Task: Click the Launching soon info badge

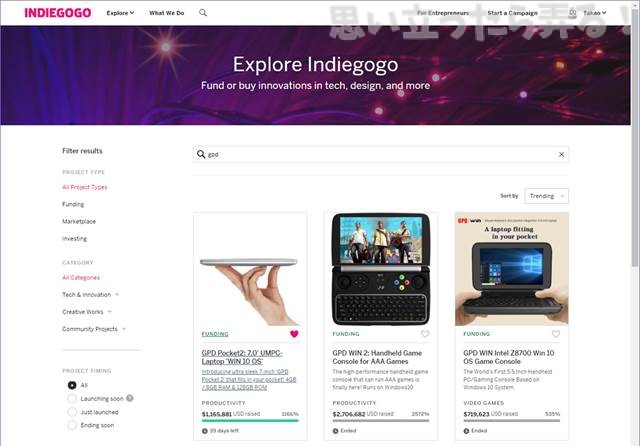Action: click(130, 398)
